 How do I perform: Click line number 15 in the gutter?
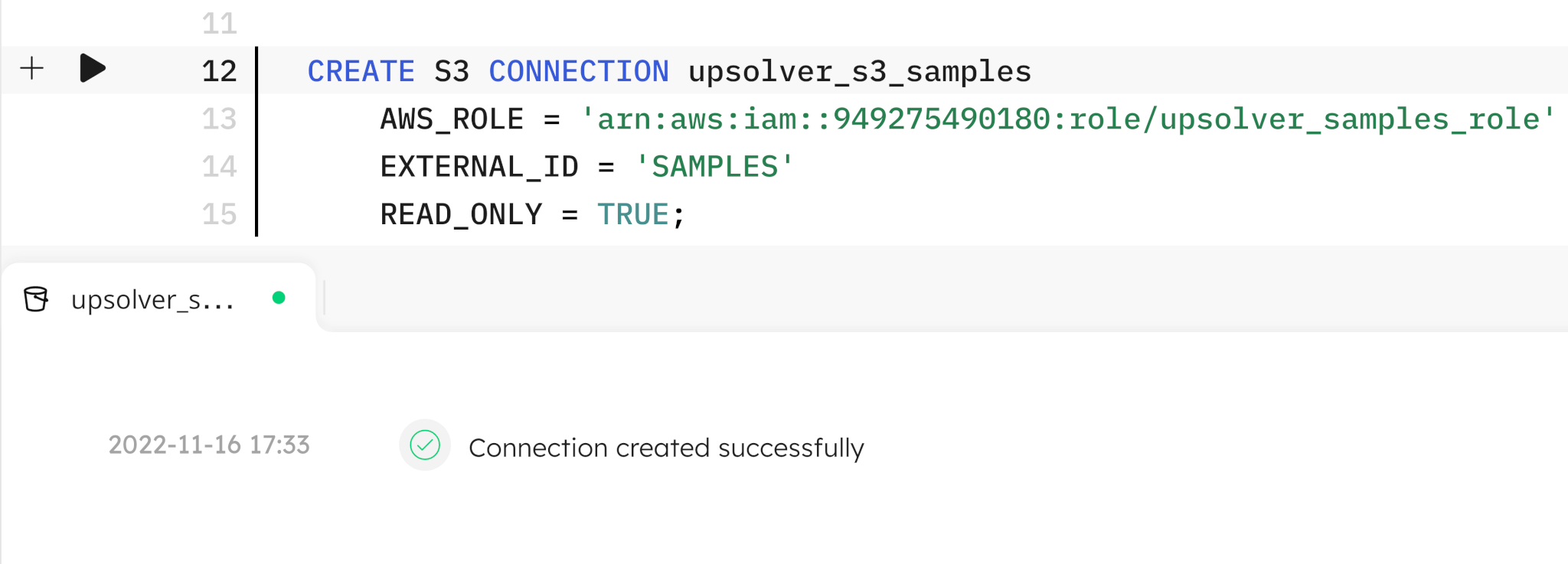click(219, 214)
